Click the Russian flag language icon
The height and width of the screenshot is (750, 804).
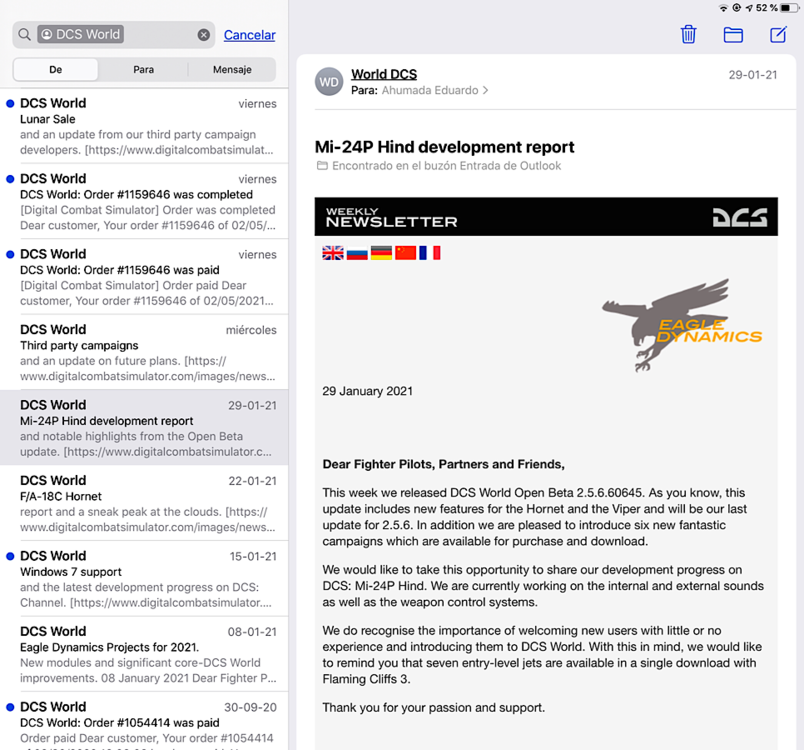[357, 253]
